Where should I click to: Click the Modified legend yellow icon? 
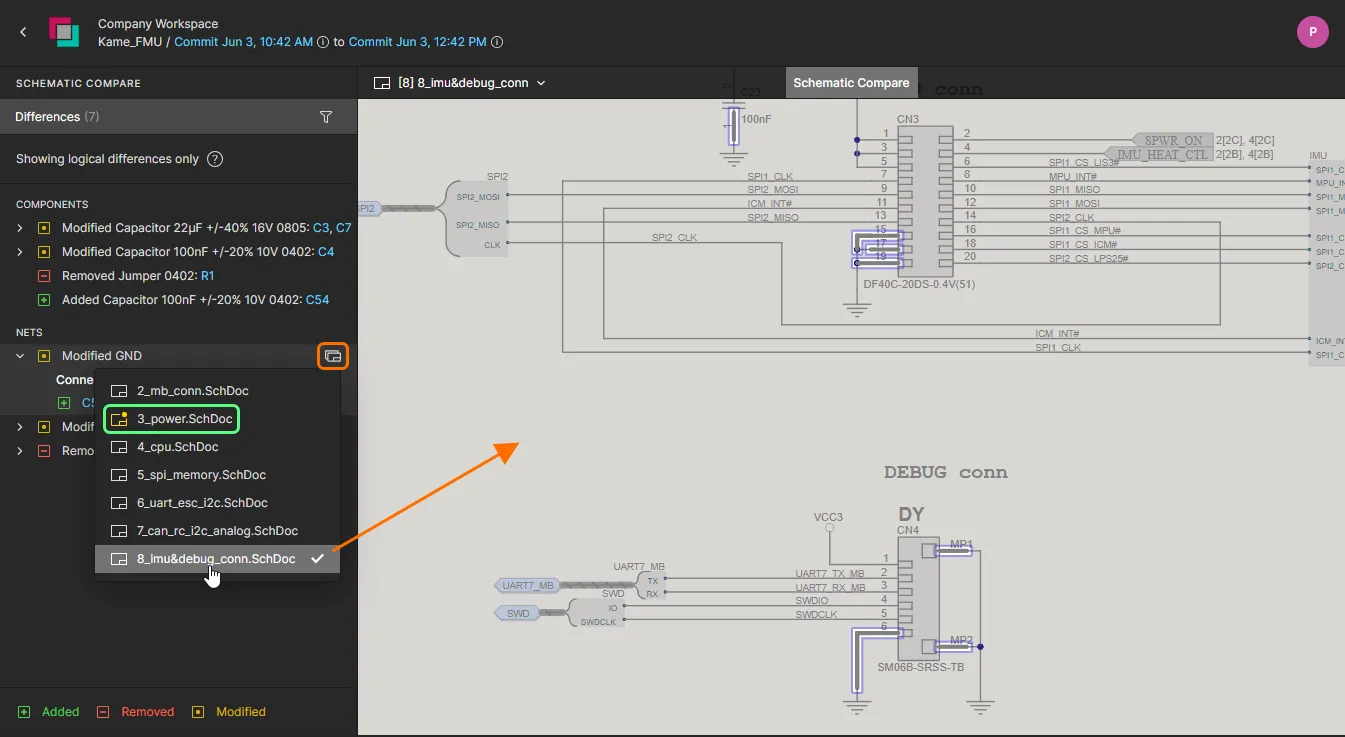point(198,712)
